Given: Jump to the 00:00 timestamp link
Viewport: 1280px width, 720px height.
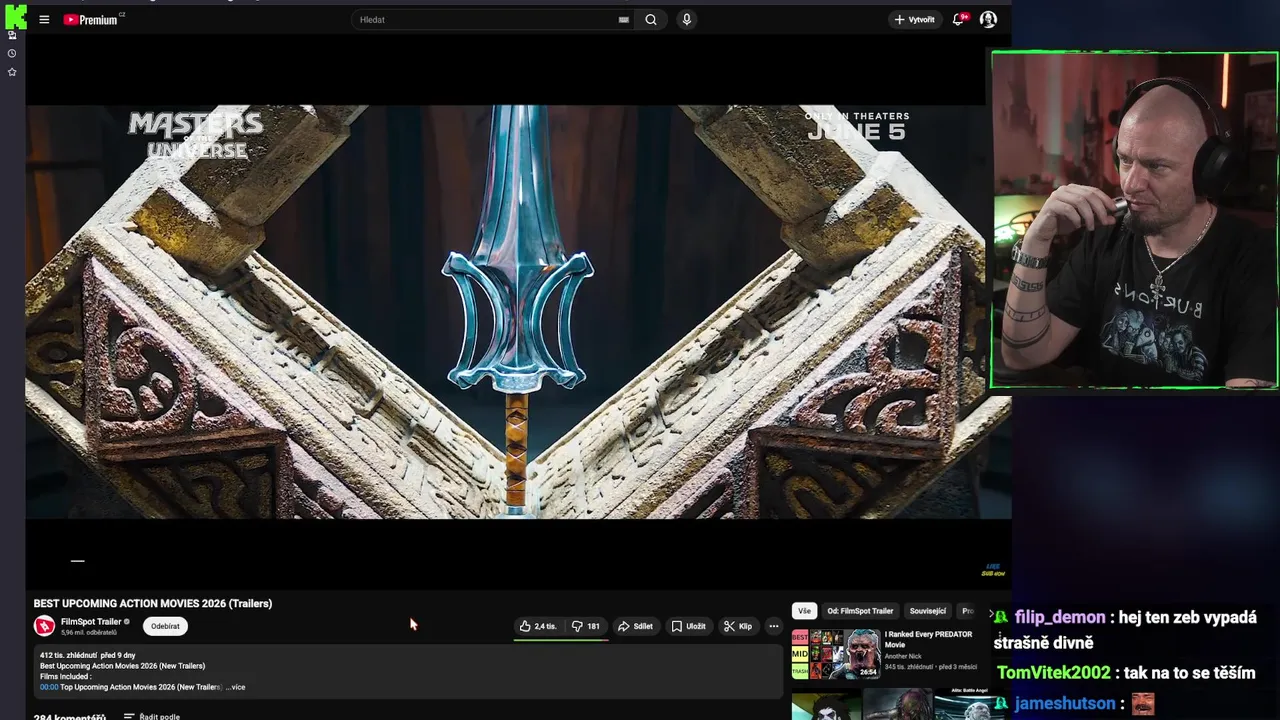Looking at the screenshot, I should tap(49, 687).
